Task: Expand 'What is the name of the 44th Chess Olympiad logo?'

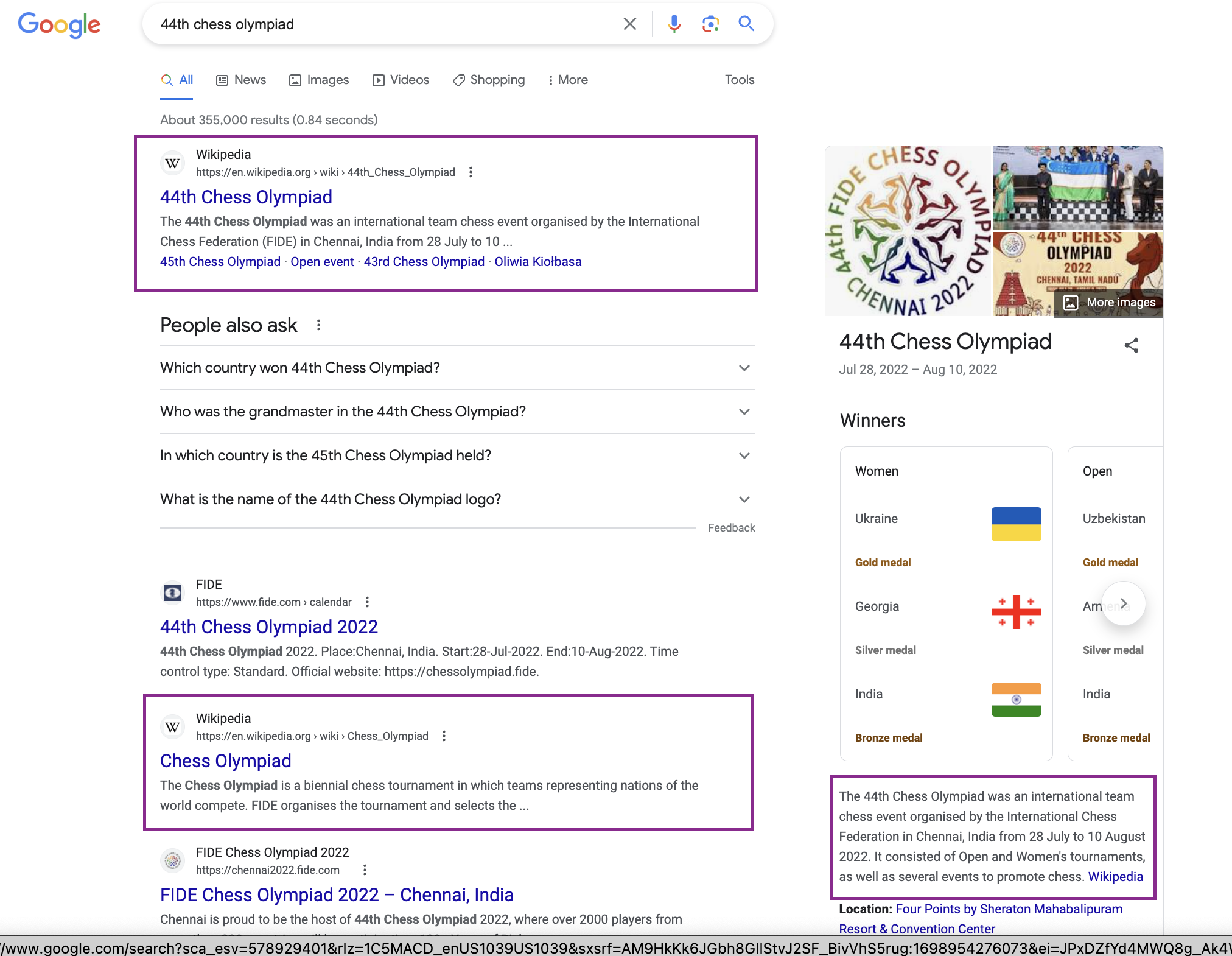Action: [x=743, y=499]
